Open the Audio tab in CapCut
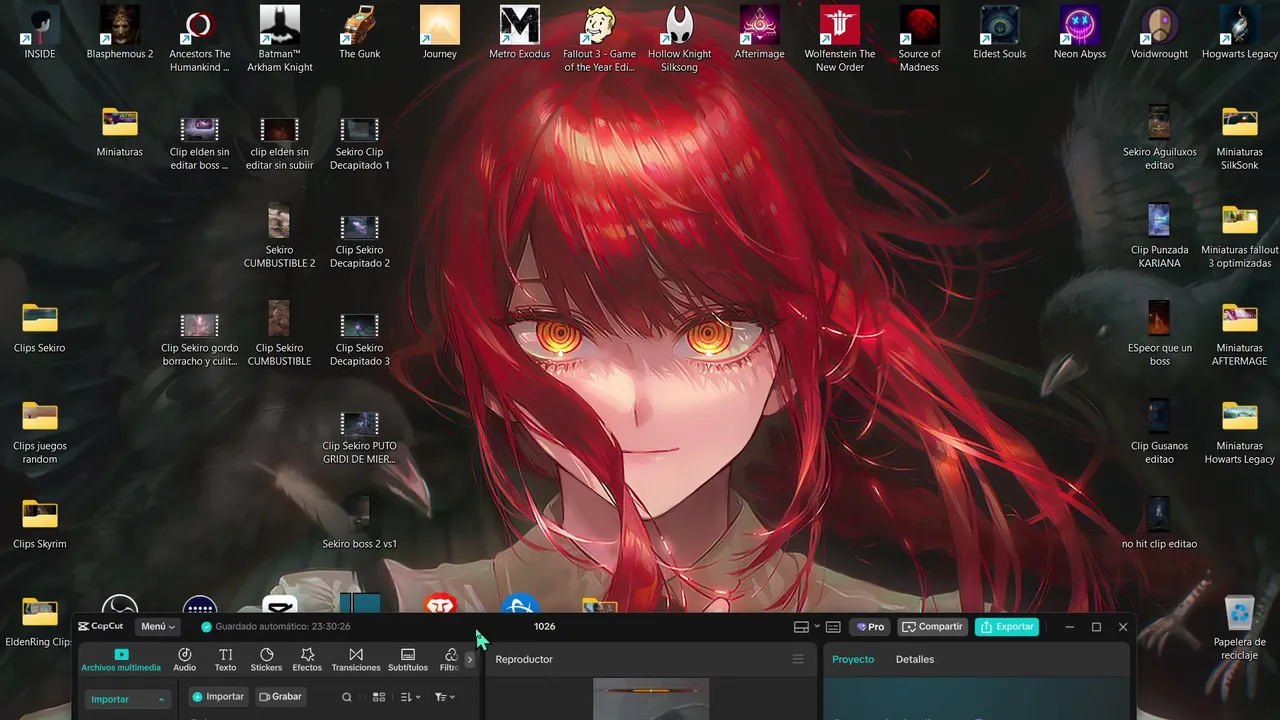This screenshot has width=1280, height=720. point(185,659)
